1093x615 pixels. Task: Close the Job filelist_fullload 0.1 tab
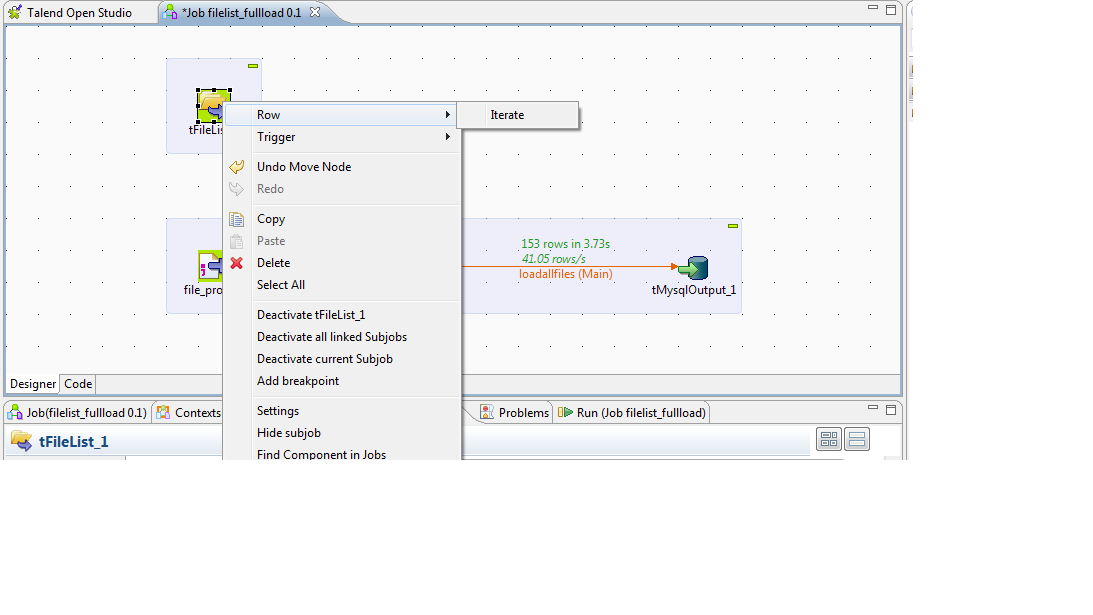(315, 12)
